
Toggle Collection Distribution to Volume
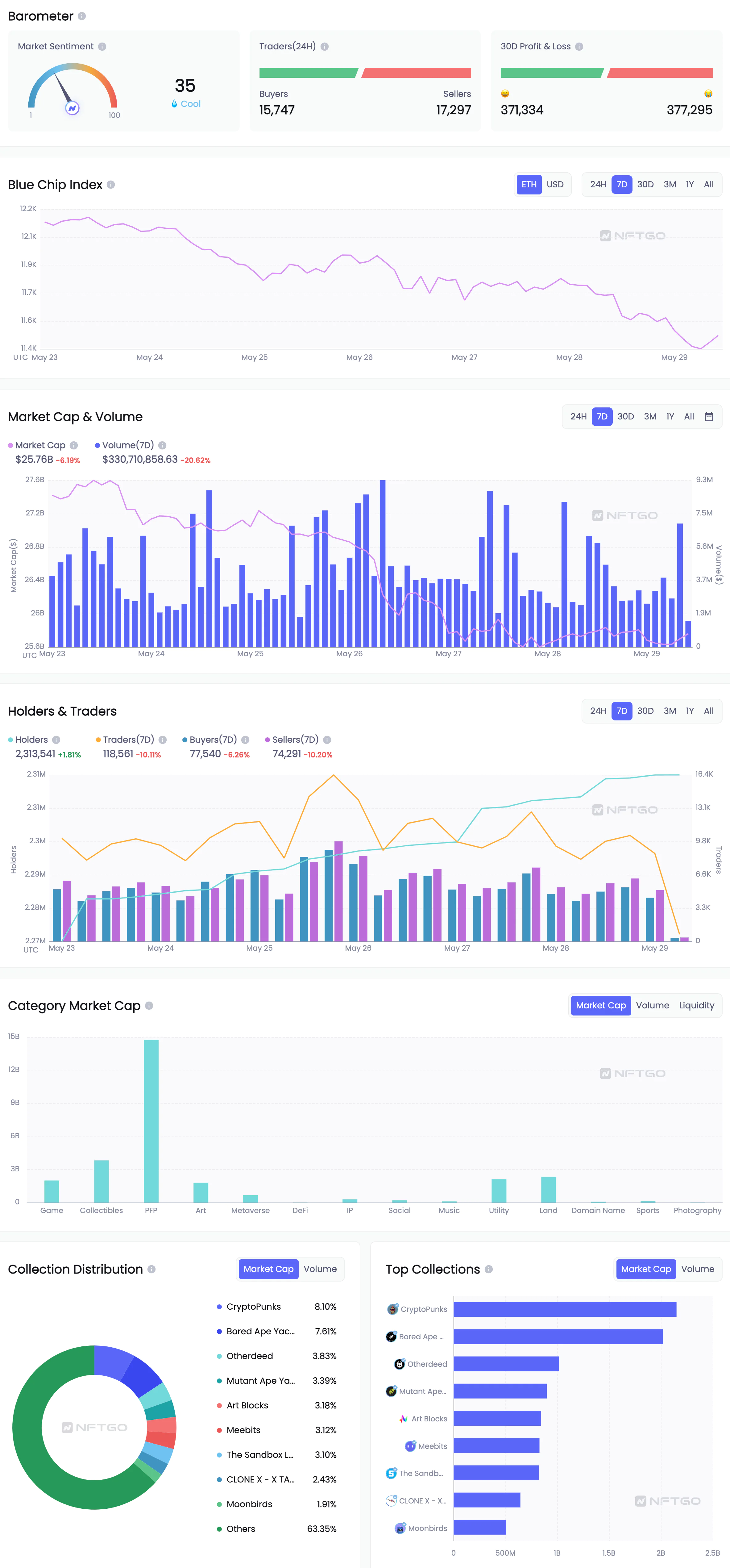pos(320,1269)
